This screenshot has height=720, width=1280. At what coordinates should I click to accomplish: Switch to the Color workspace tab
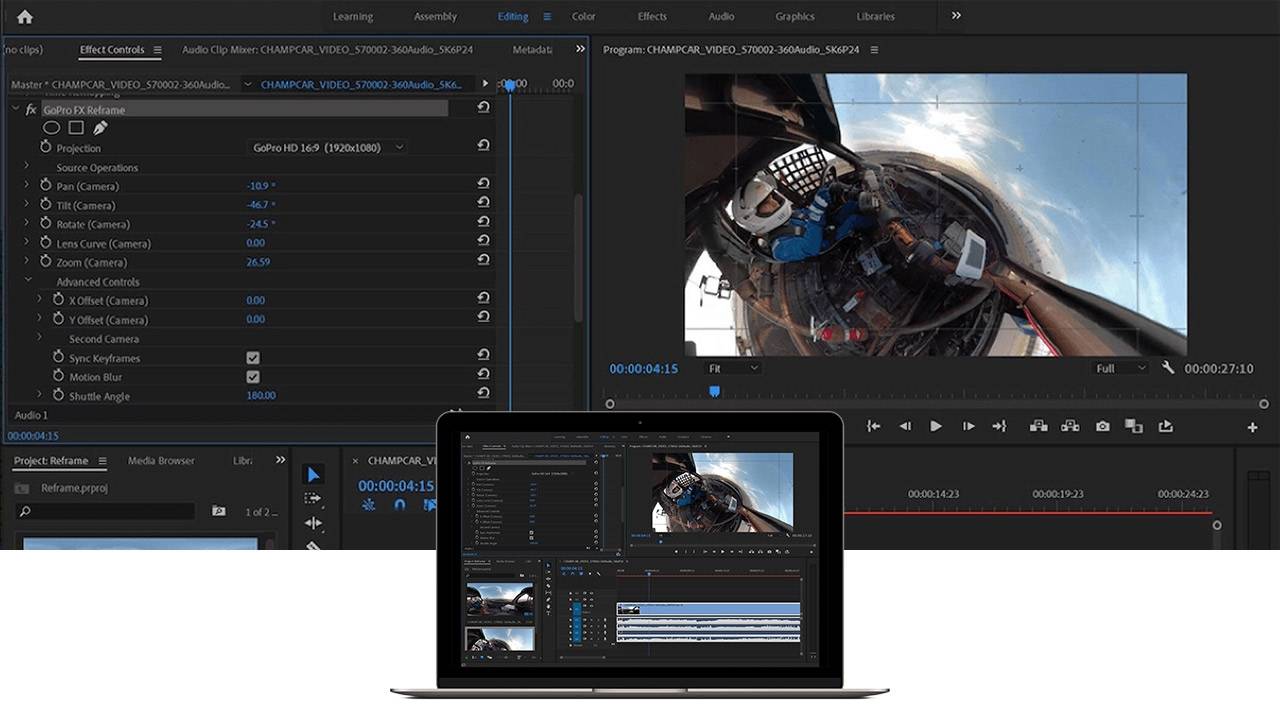(x=583, y=17)
